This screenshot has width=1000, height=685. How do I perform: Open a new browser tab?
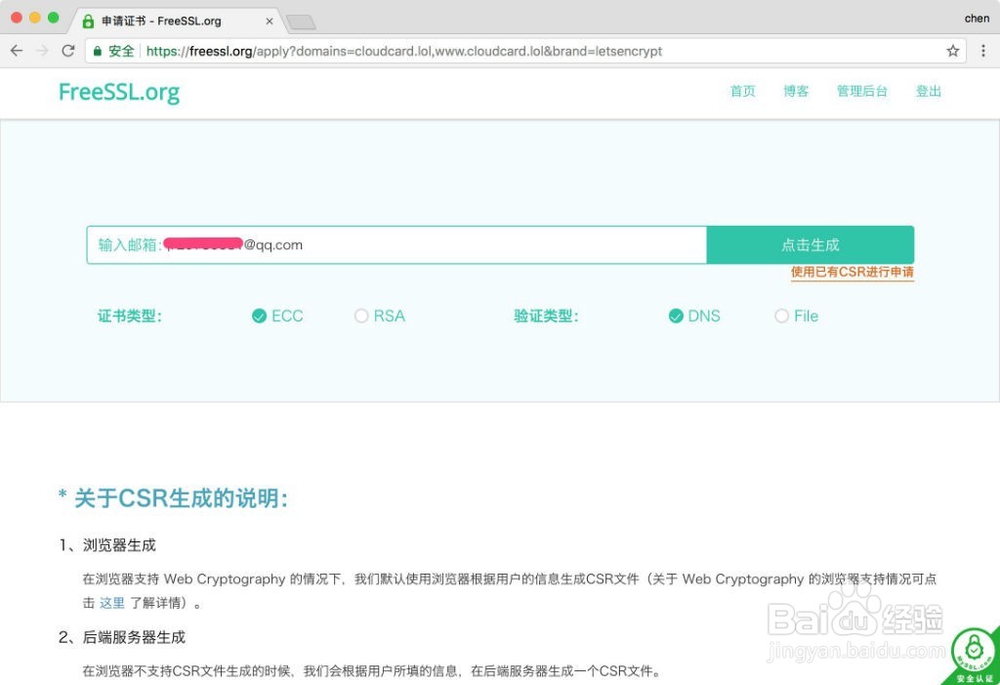pos(300,22)
